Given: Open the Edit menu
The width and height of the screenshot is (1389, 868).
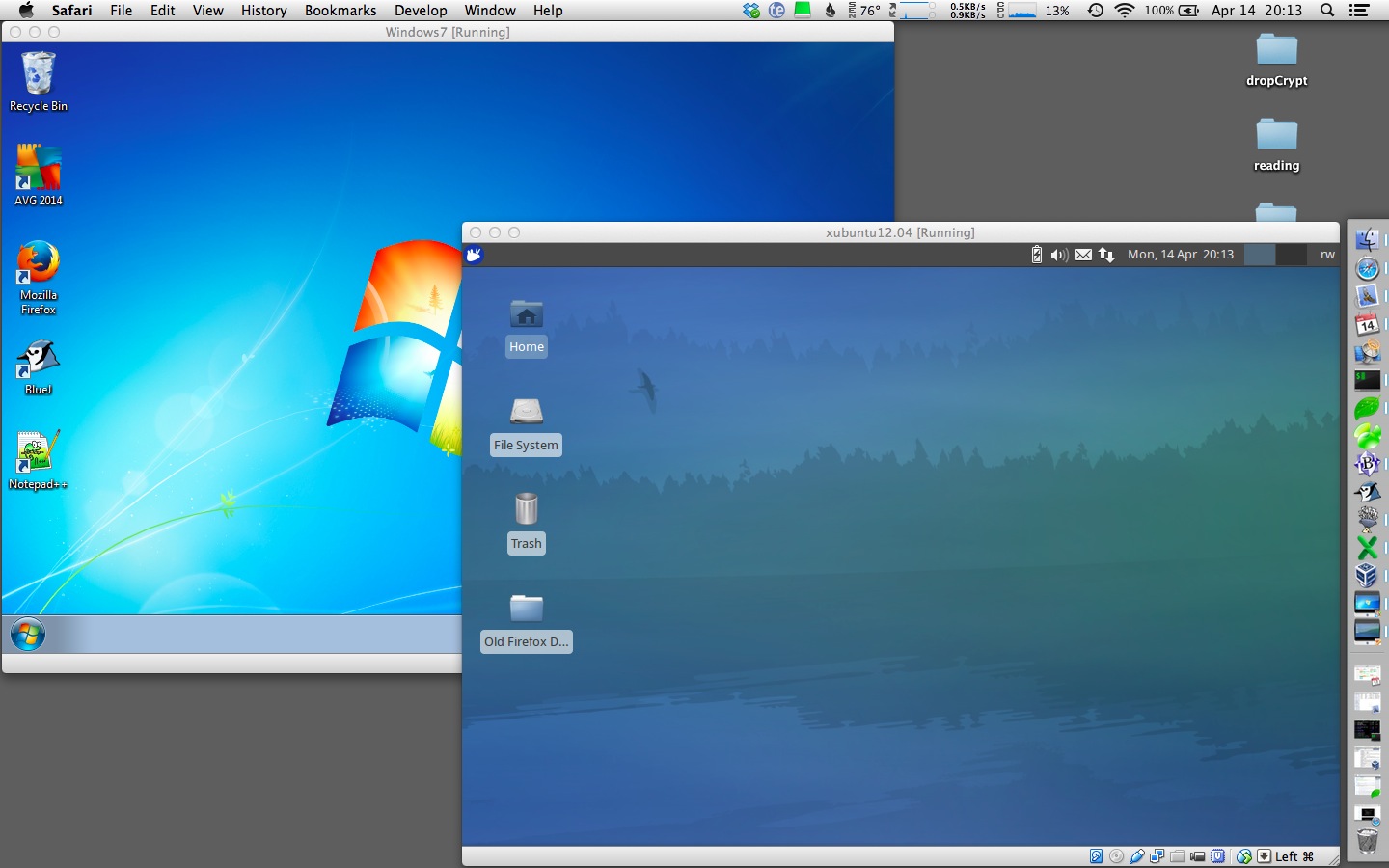Looking at the screenshot, I should 163,11.
